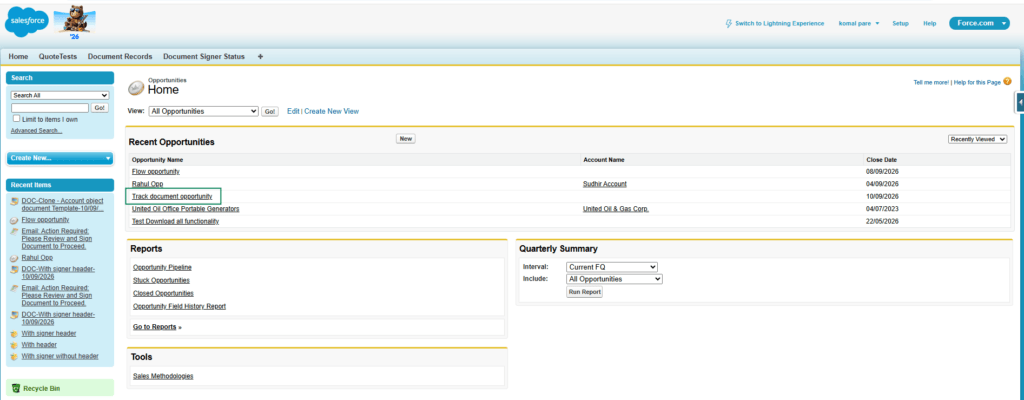
Task: Open the Sudhir Account link
Action: click(x=605, y=184)
